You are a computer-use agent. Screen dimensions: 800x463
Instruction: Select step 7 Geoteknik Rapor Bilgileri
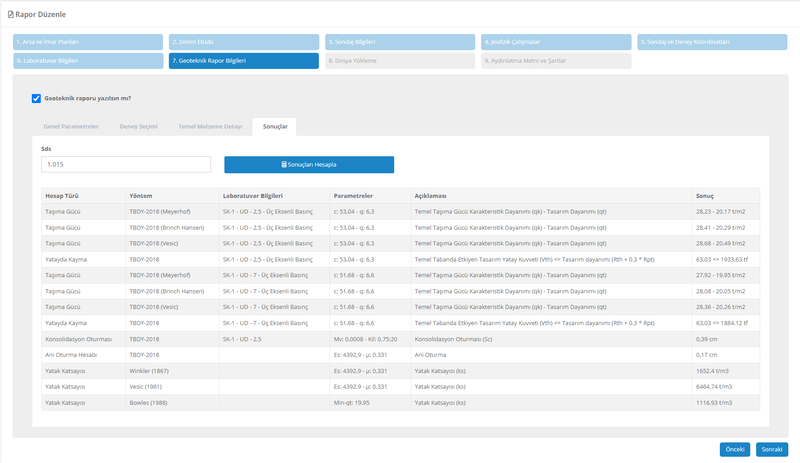coord(244,61)
